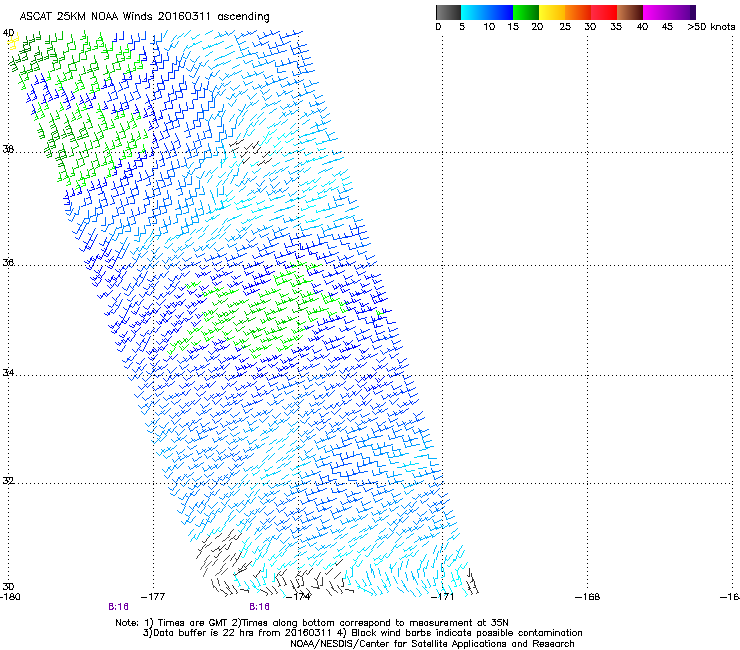
Task: Click the "45" label under the color bar
Action: pyautogui.click(x=667, y=27)
